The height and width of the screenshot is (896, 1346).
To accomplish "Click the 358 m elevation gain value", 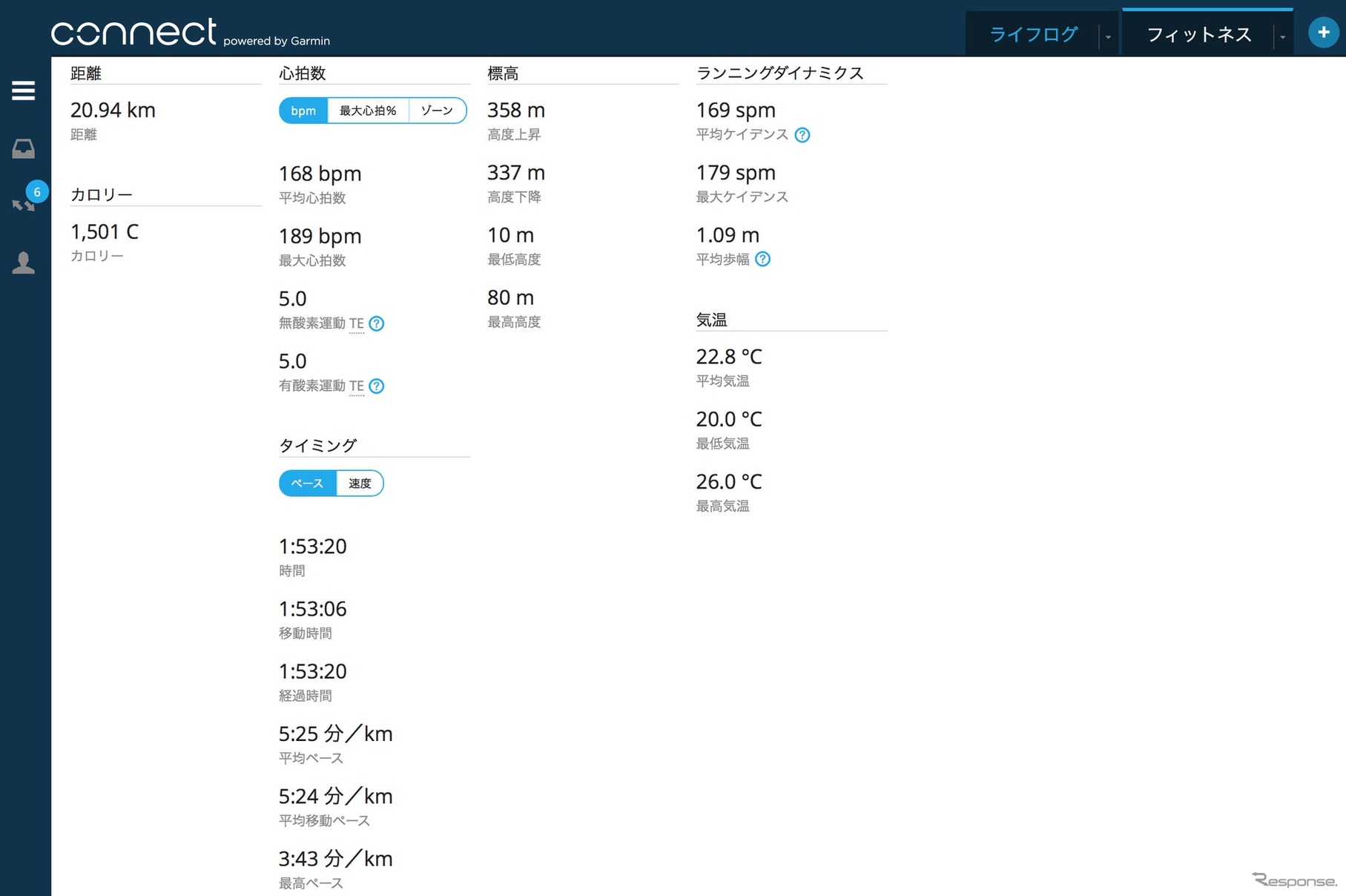I will tap(516, 110).
